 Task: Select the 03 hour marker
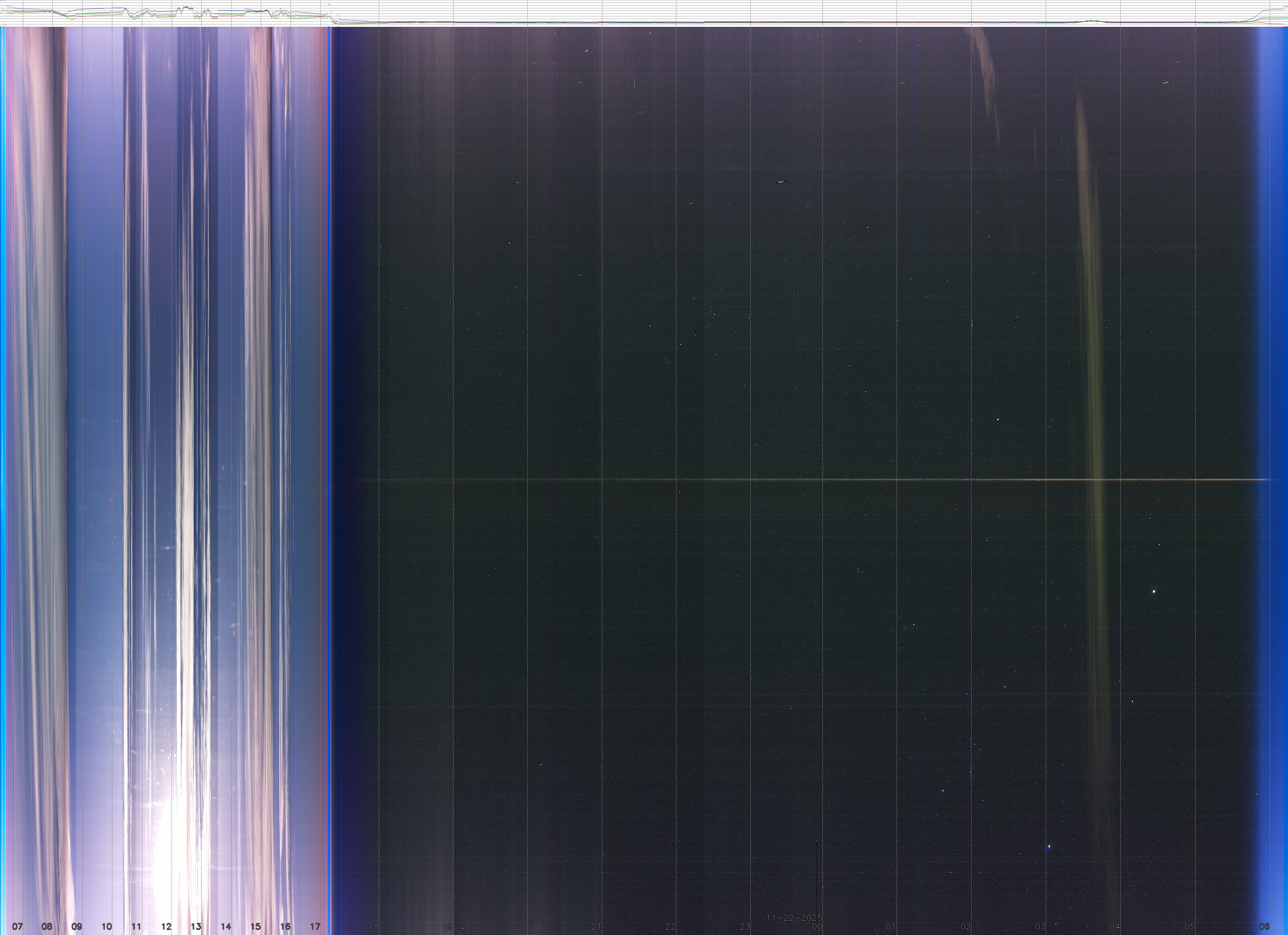(x=1040, y=926)
